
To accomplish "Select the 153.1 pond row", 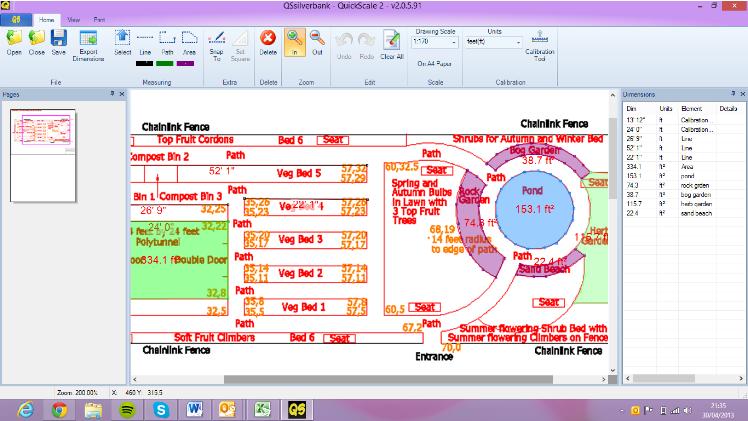I will [x=684, y=176].
